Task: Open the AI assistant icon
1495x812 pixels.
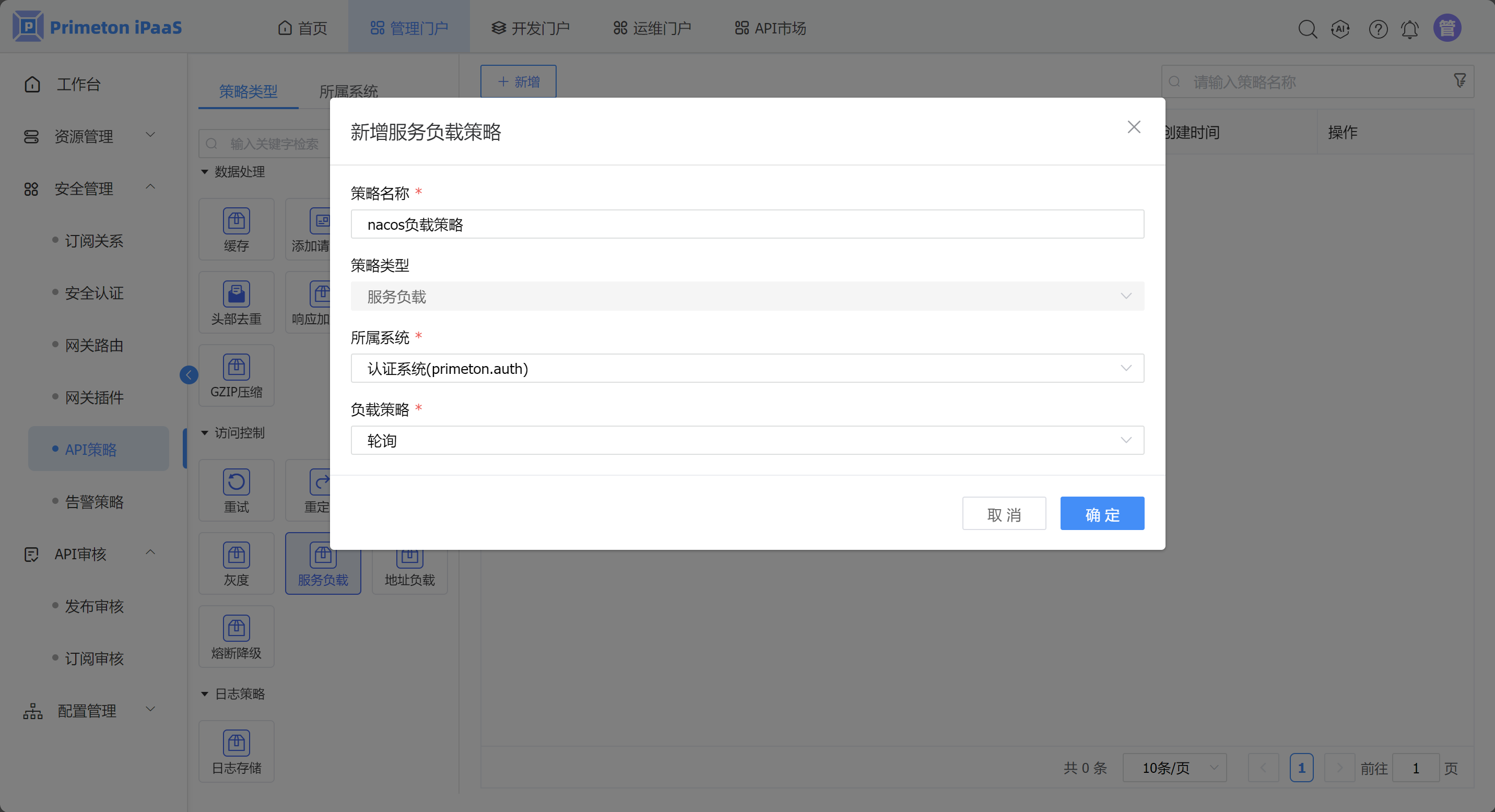Action: (1340, 28)
